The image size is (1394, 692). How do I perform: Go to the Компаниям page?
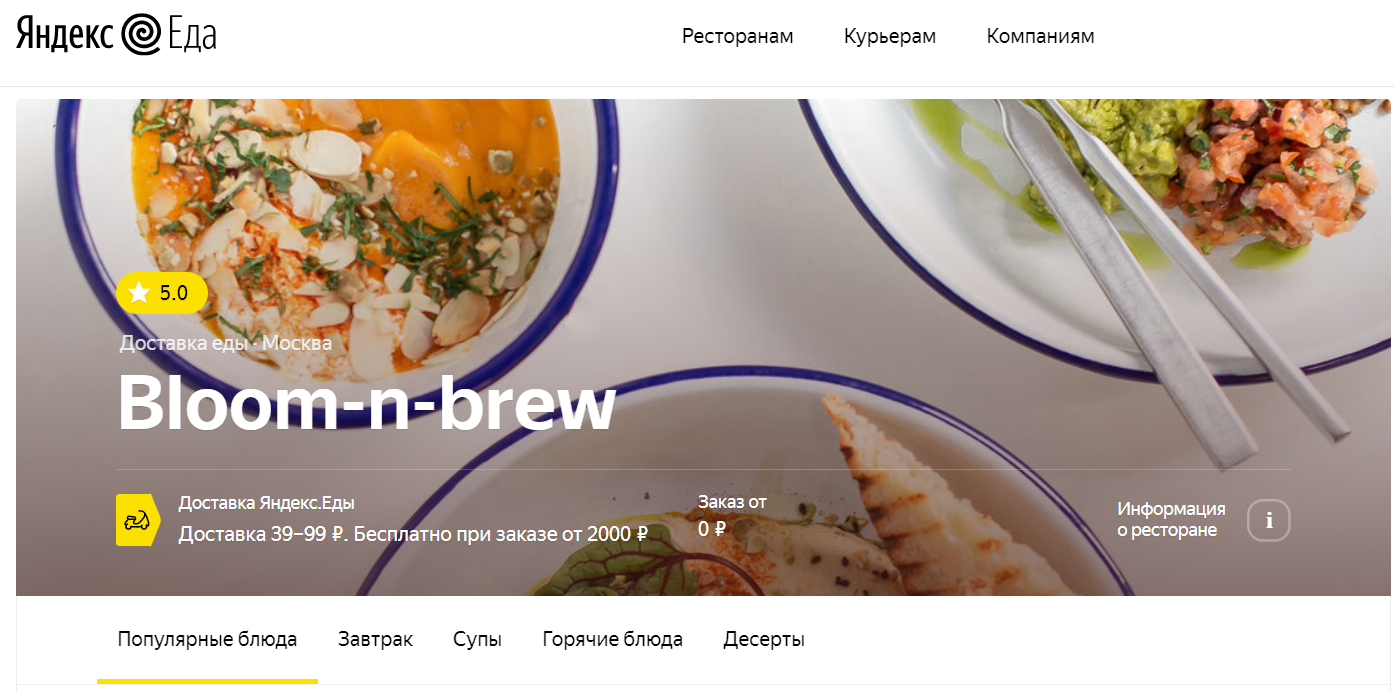click(1041, 36)
